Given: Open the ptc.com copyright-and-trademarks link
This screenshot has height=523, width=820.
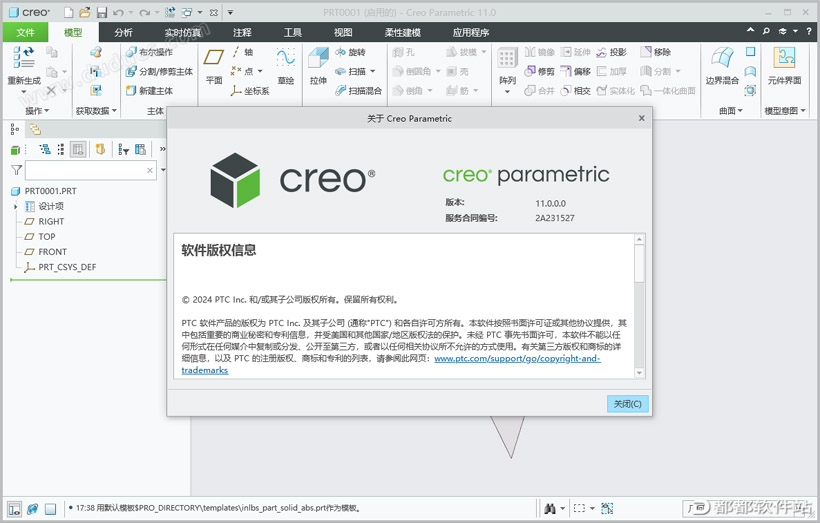Looking at the screenshot, I should pos(517,358).
